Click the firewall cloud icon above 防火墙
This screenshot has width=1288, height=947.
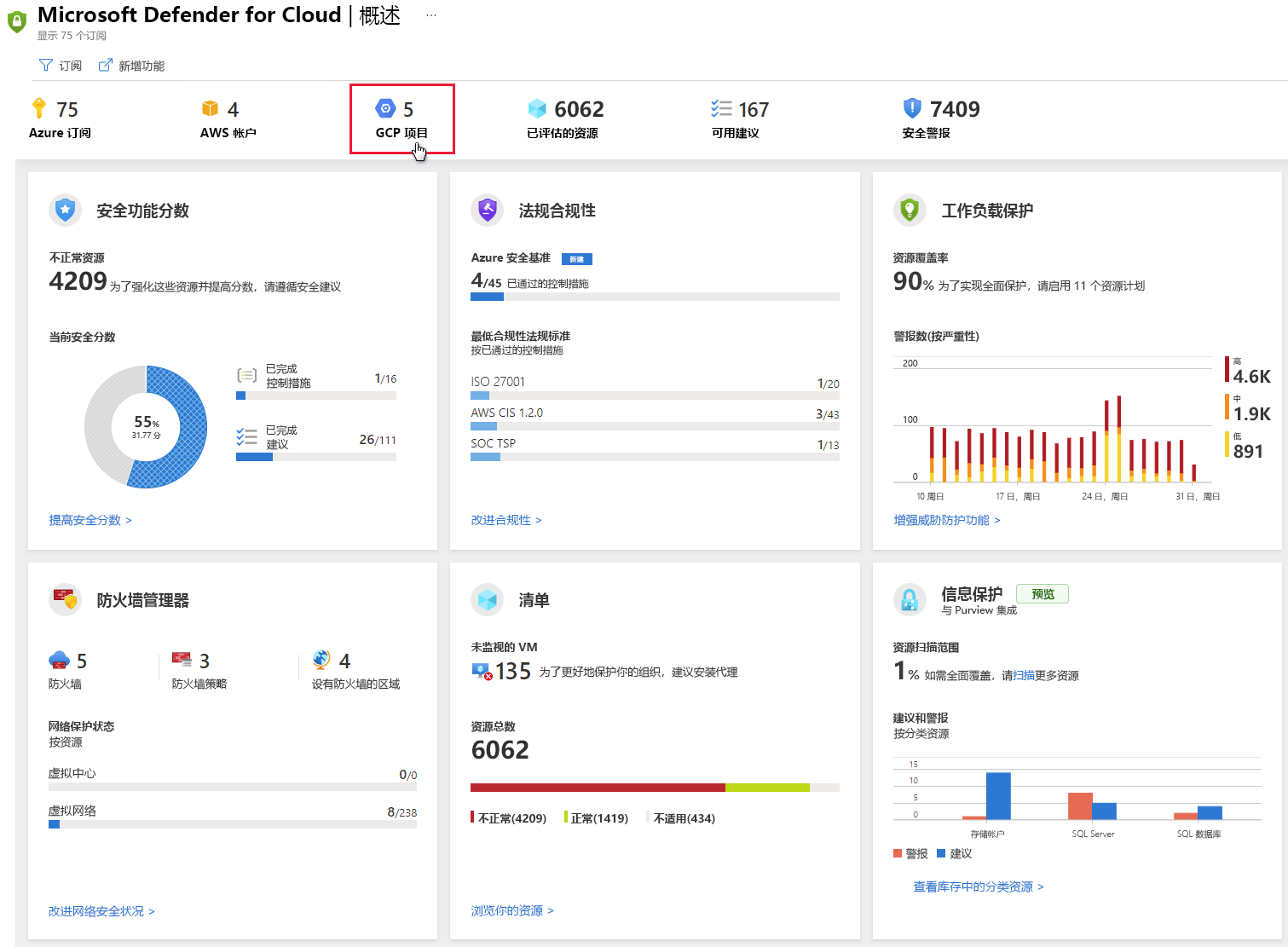(59, 660)
